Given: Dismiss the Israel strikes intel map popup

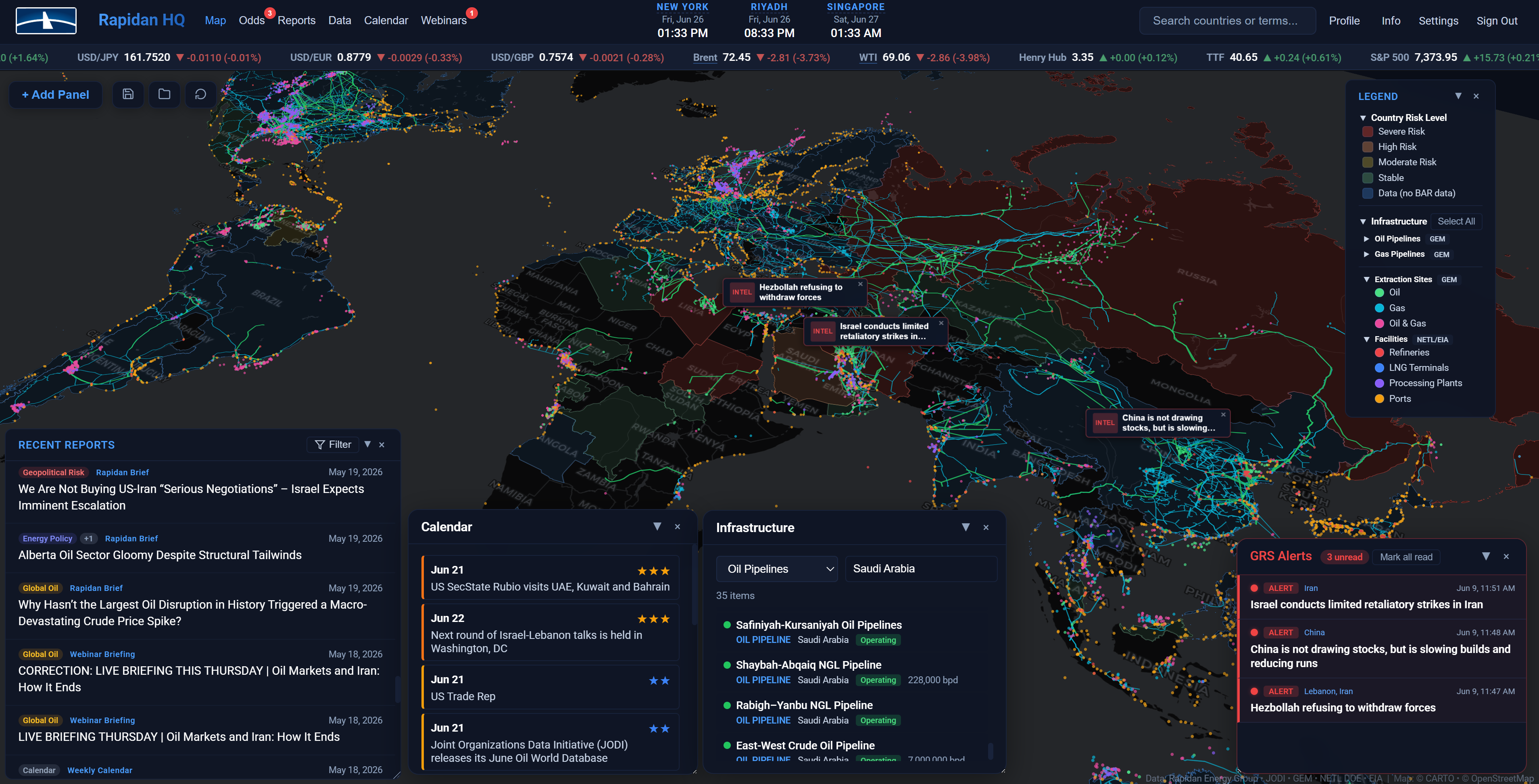Looking at the screenshot, I should (x=941, y=324).
